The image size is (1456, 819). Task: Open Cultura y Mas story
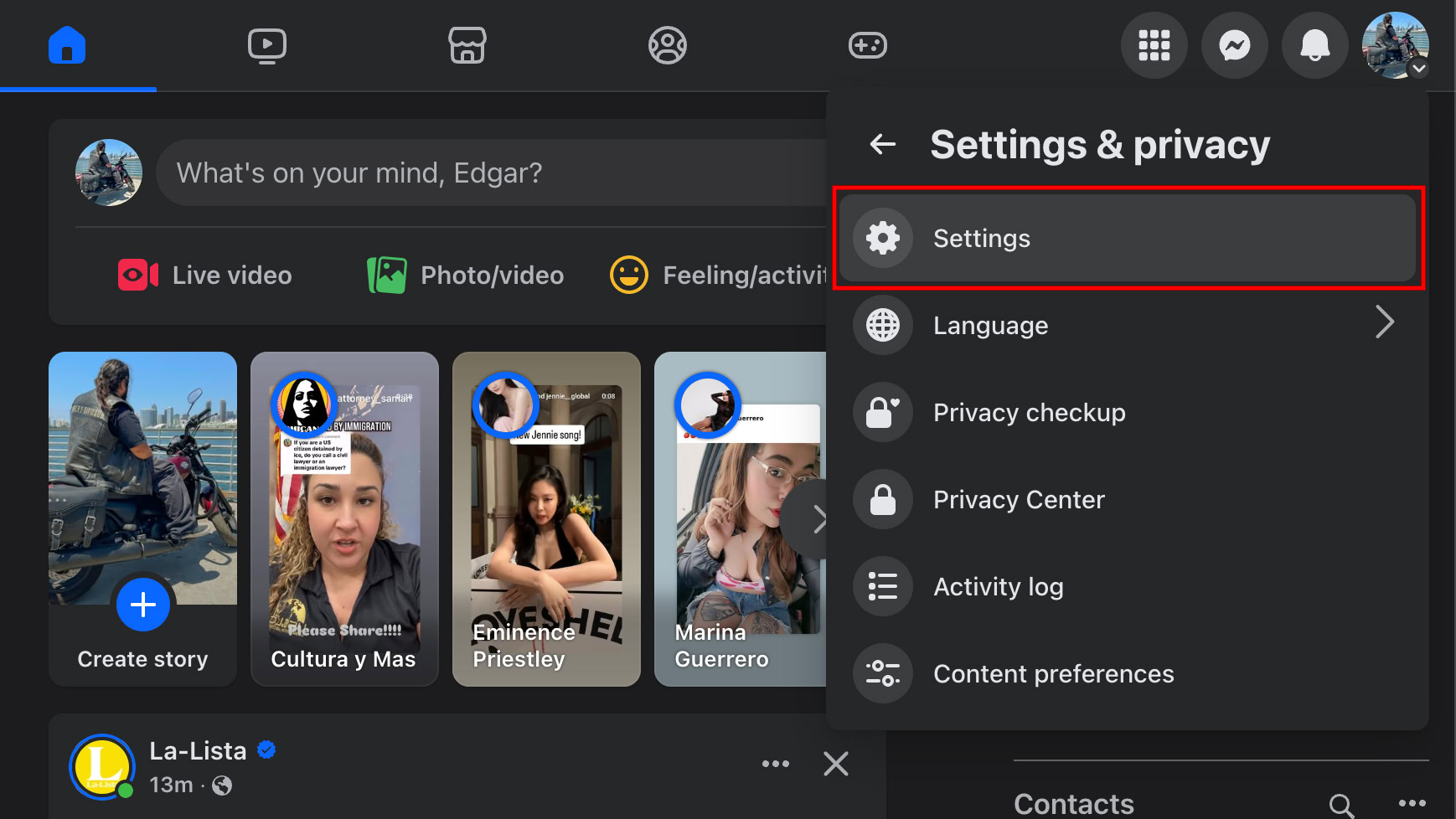344,519
